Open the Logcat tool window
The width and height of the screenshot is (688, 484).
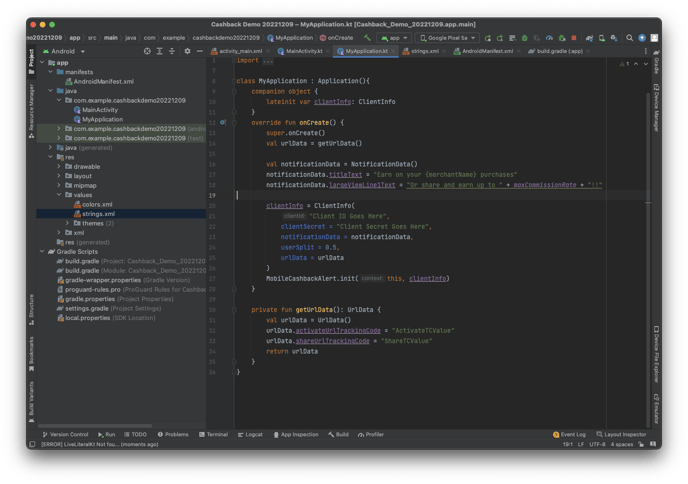tap(251, 435)
